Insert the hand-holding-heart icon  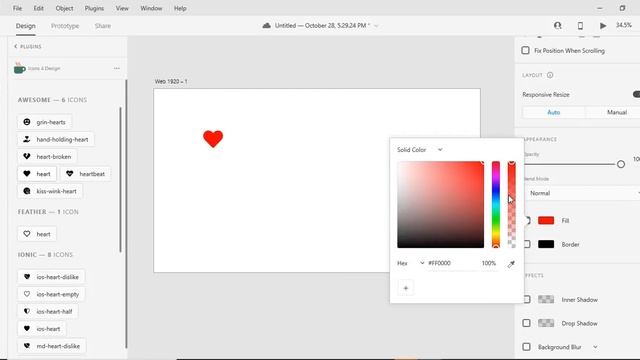click(x=56, y=139)
